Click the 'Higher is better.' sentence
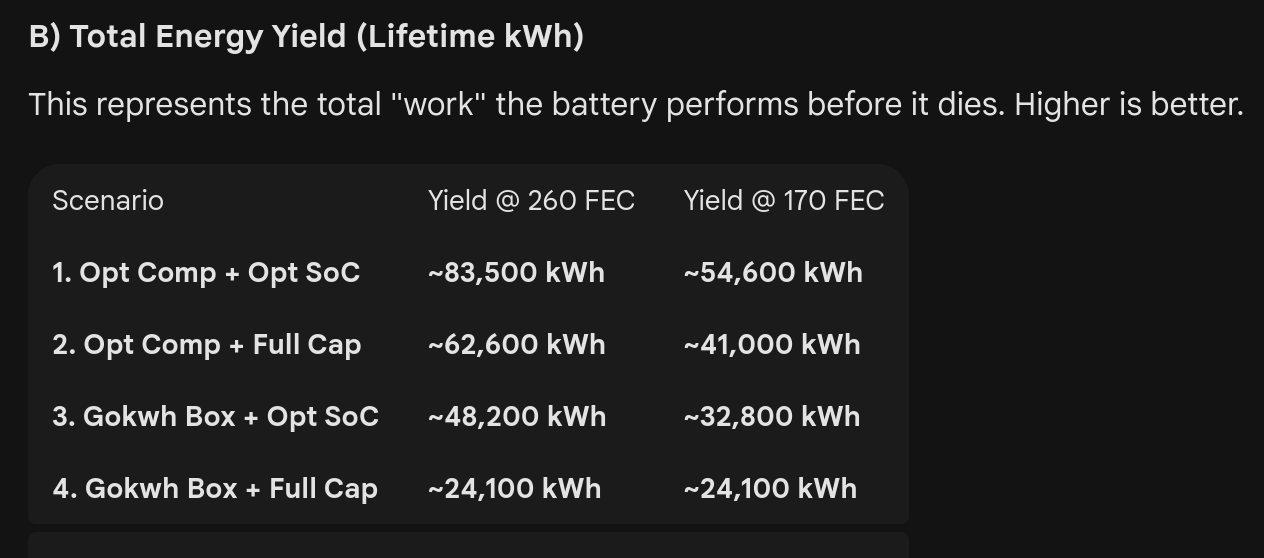Screen dimensions: 1264x558 coord(1128,104)
